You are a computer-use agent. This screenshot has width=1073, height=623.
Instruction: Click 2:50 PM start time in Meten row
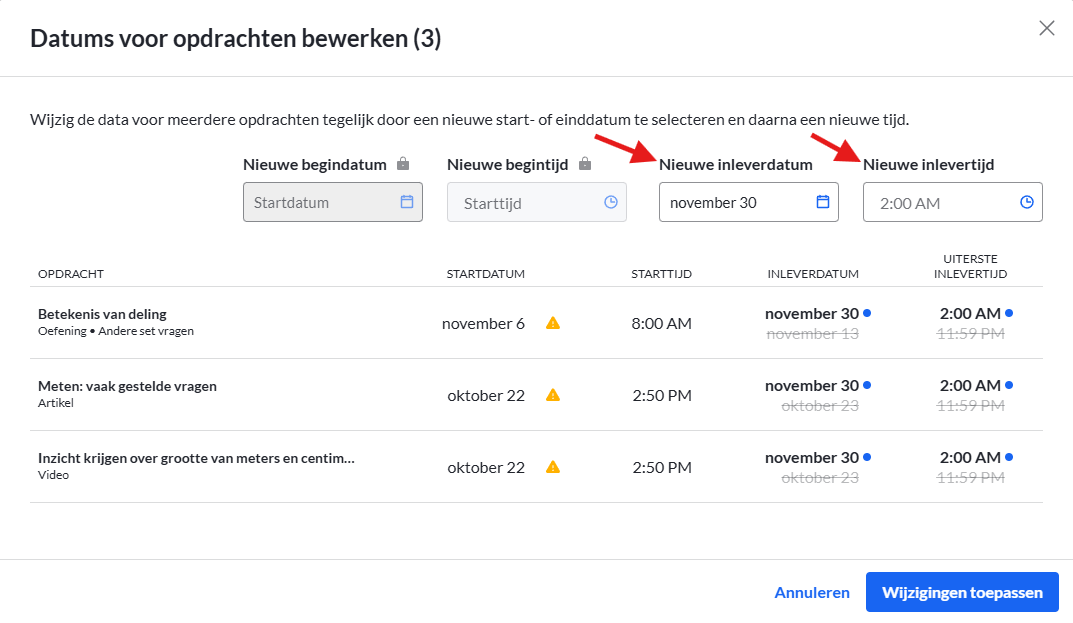point(662,395)
